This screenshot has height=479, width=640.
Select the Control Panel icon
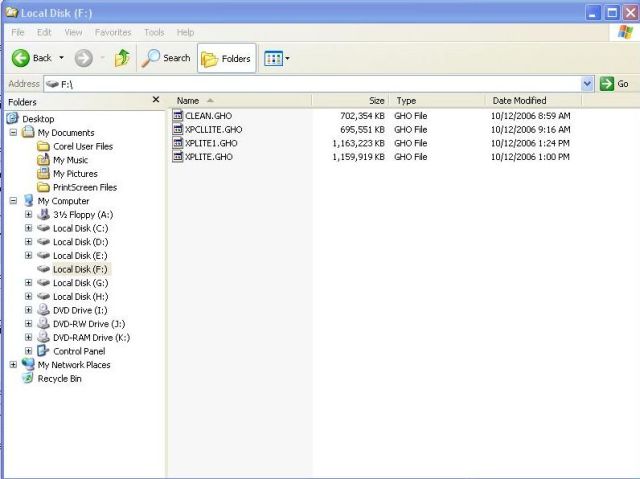tap(43, 351)
